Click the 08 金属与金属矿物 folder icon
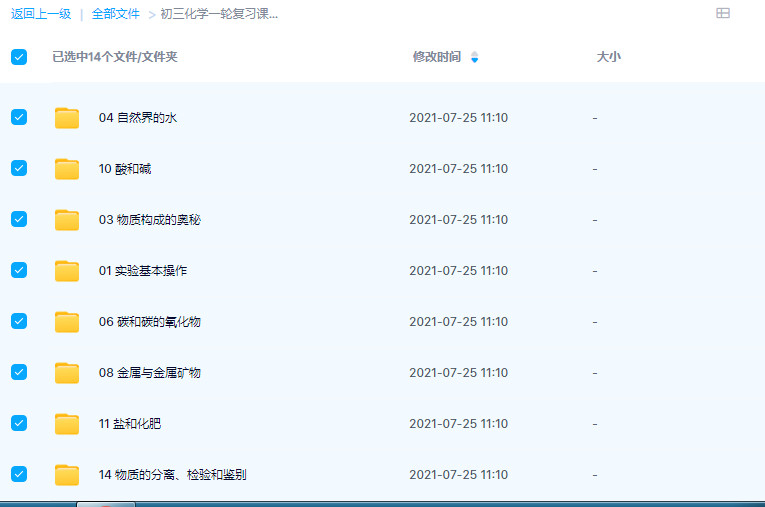 click(x=67, y=373)
